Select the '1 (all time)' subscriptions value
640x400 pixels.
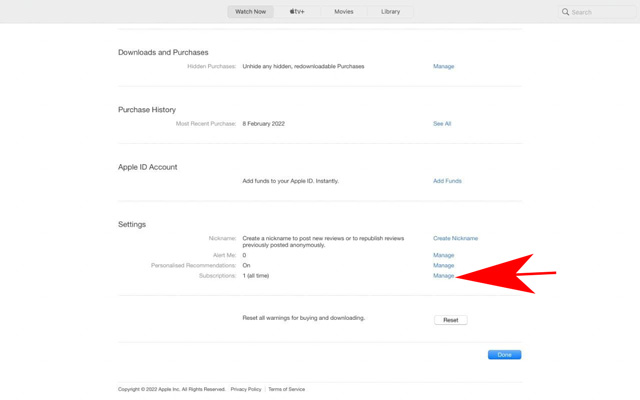[256, 276]
